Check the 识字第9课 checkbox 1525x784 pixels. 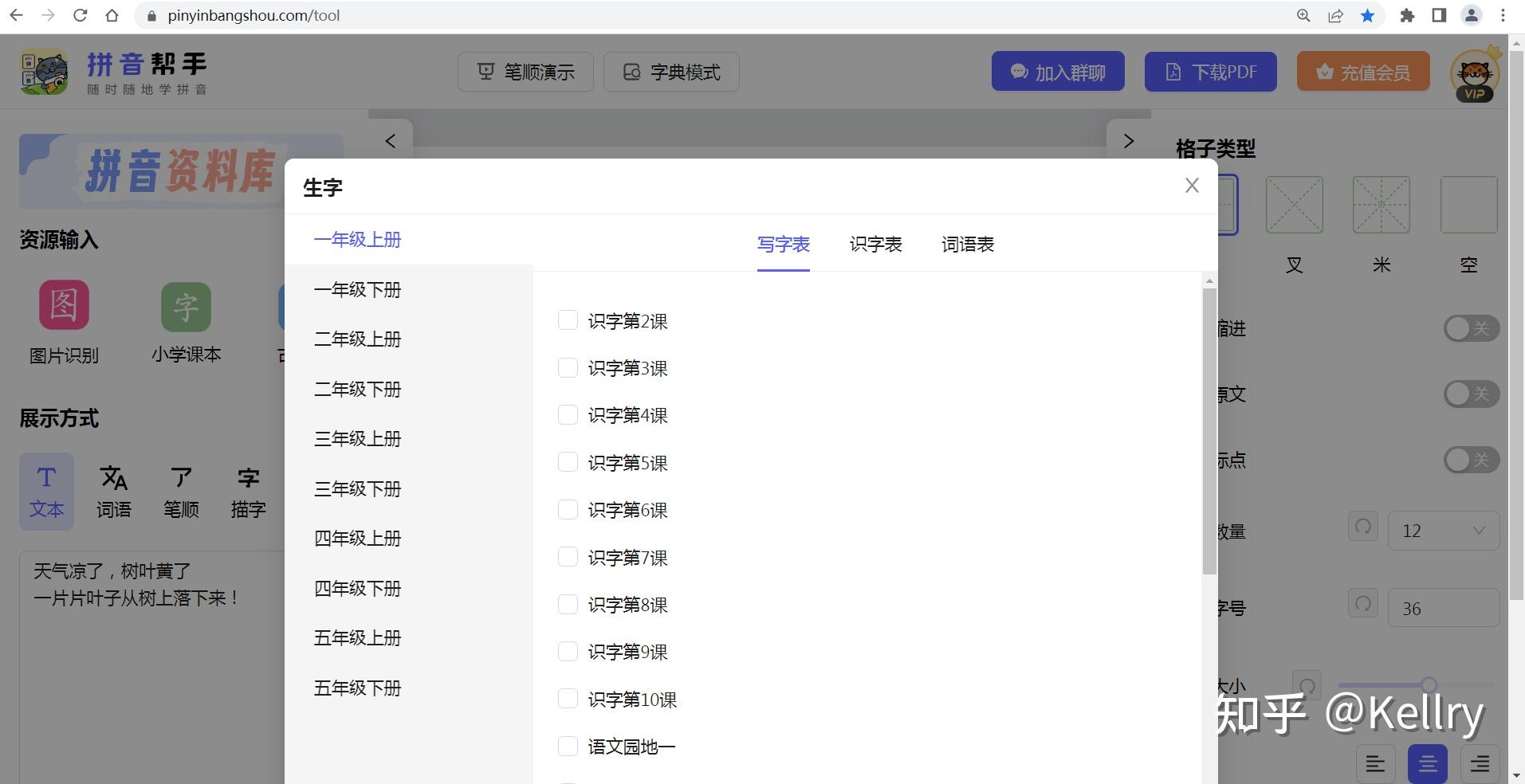568,651
